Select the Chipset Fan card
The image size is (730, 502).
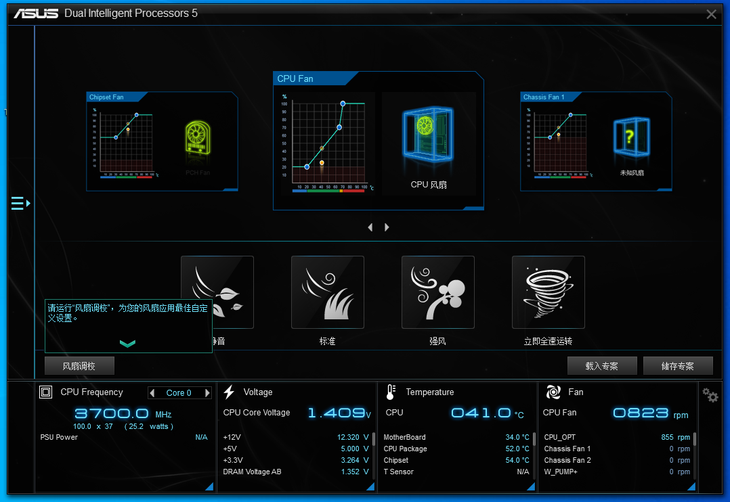162,141
